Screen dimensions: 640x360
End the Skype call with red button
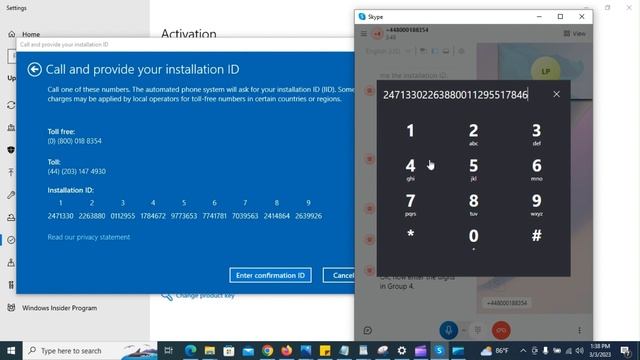[x=501, y=330]
